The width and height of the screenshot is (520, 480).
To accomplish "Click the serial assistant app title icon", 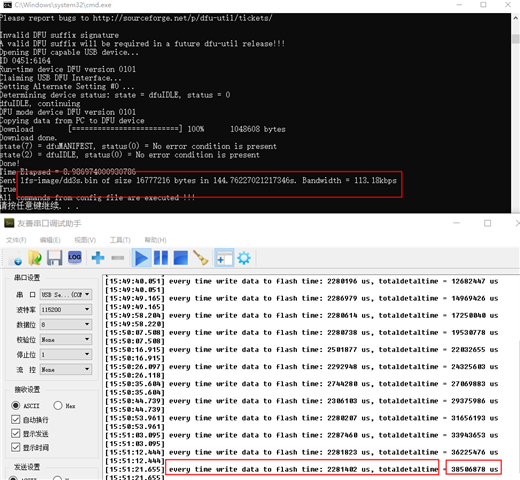I will (9, 223).
